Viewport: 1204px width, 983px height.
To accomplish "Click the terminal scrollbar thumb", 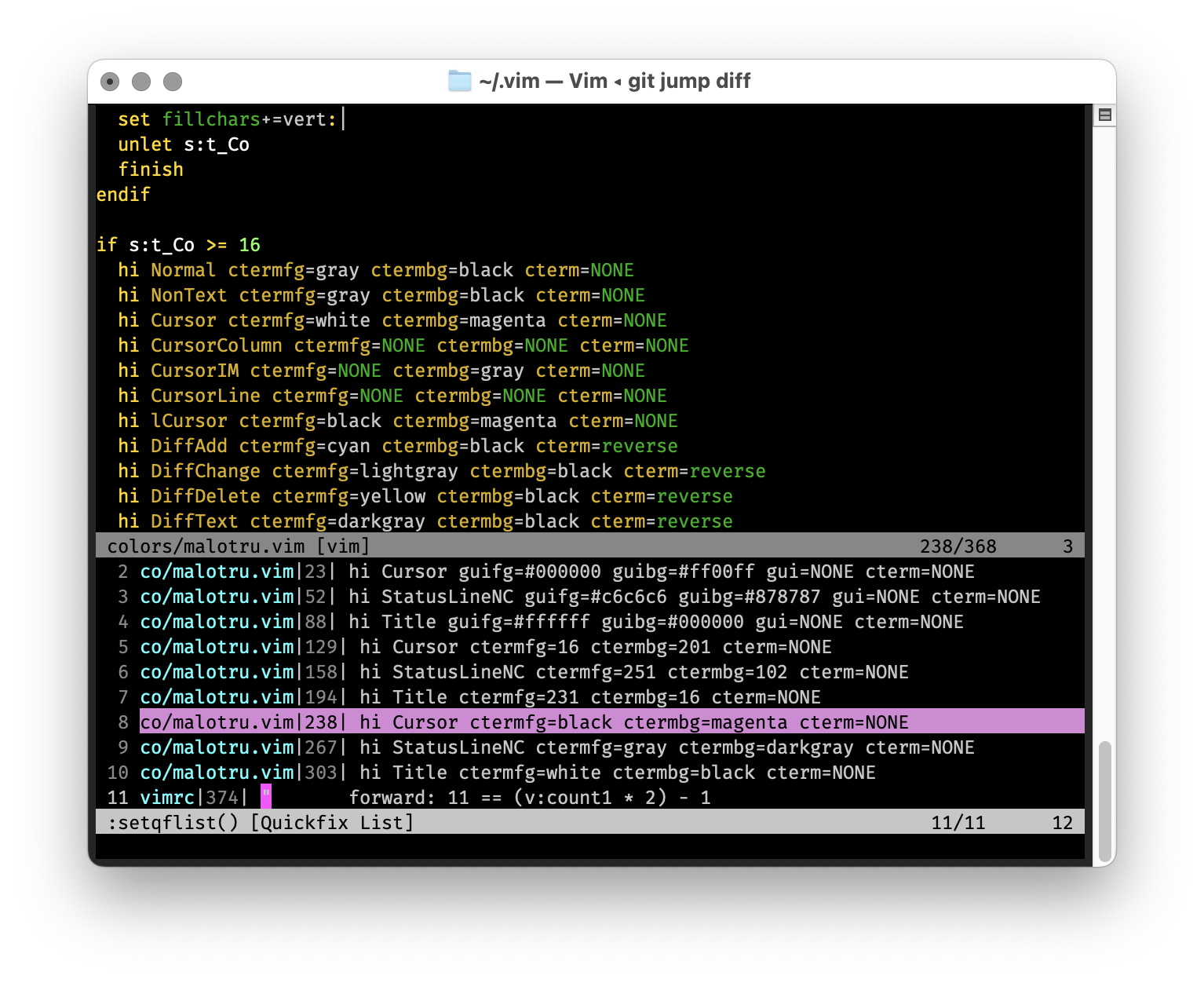I will pyautogui.click(x=1105, y=801).
